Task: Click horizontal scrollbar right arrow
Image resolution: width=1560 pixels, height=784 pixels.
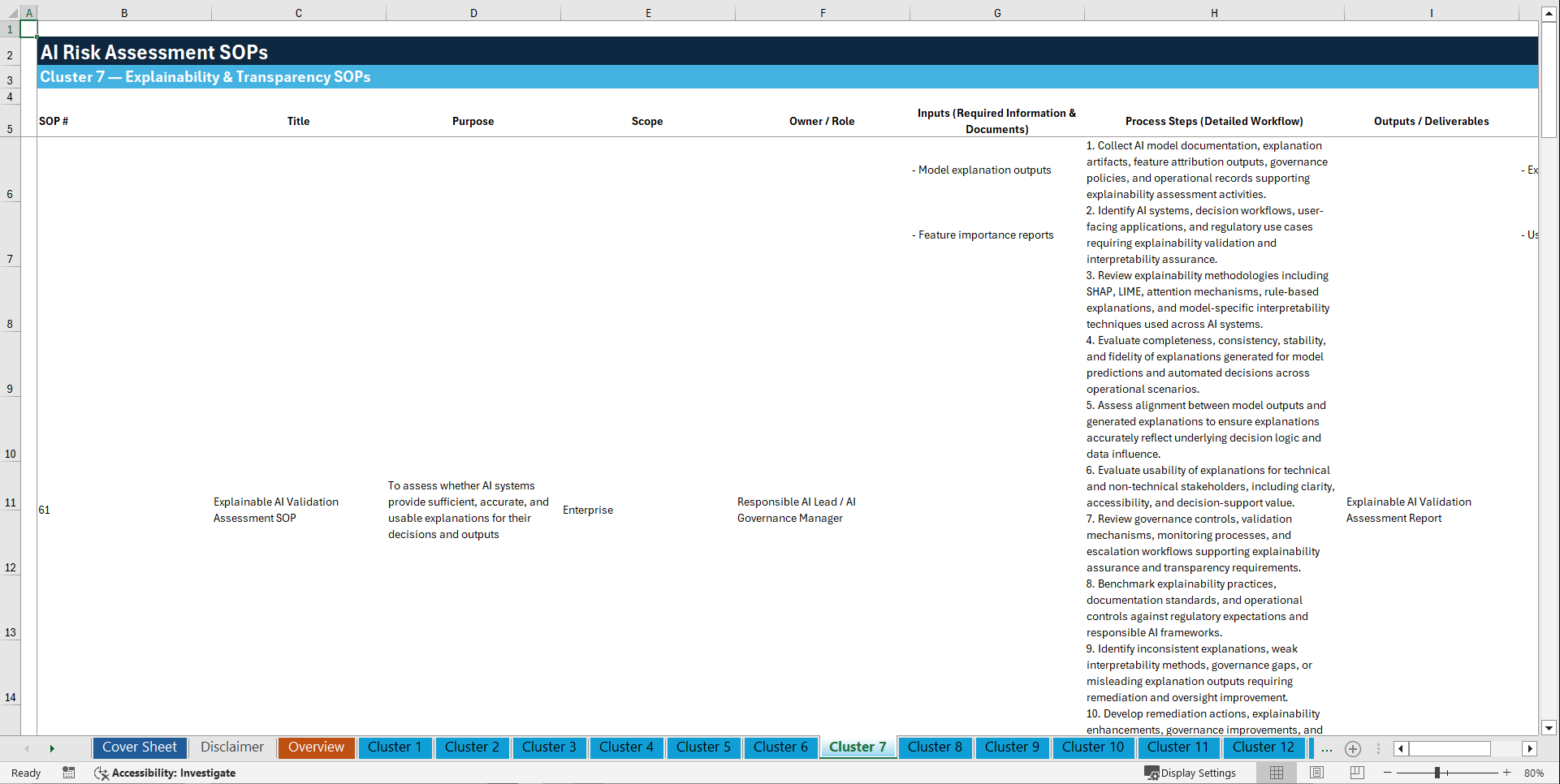Action: click(1530, 748)
